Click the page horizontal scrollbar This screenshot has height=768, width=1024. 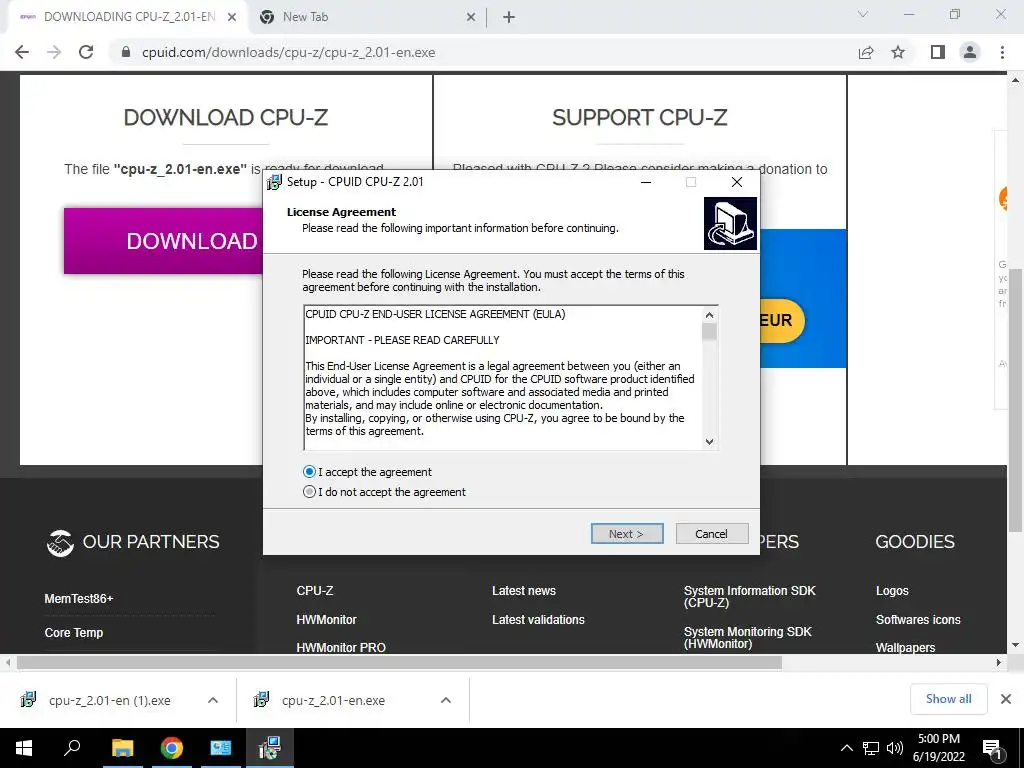399,662
